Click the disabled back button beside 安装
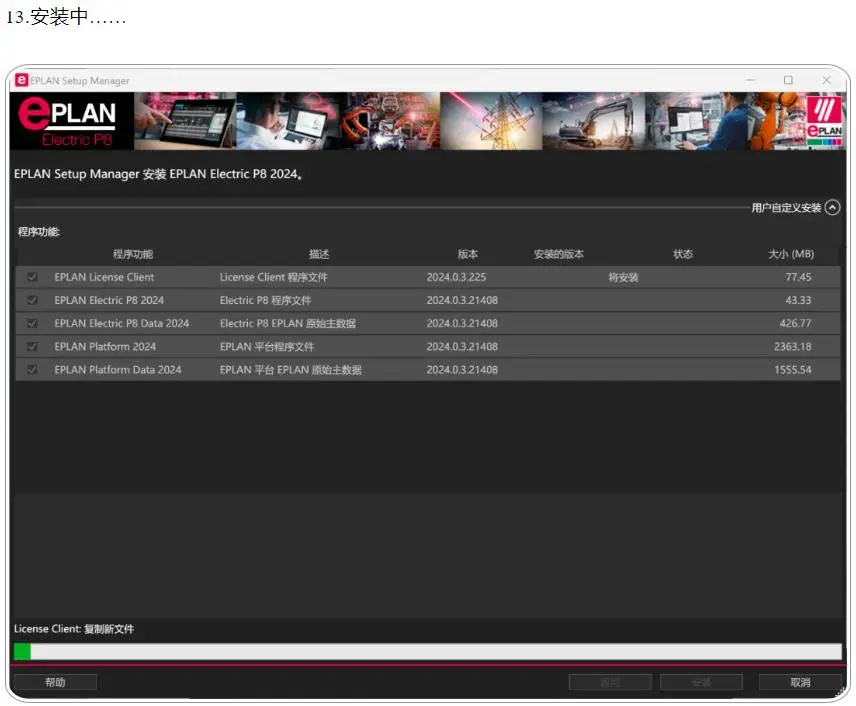The height and width of the screenshot is (706, 856). click(x=610, y=683)
